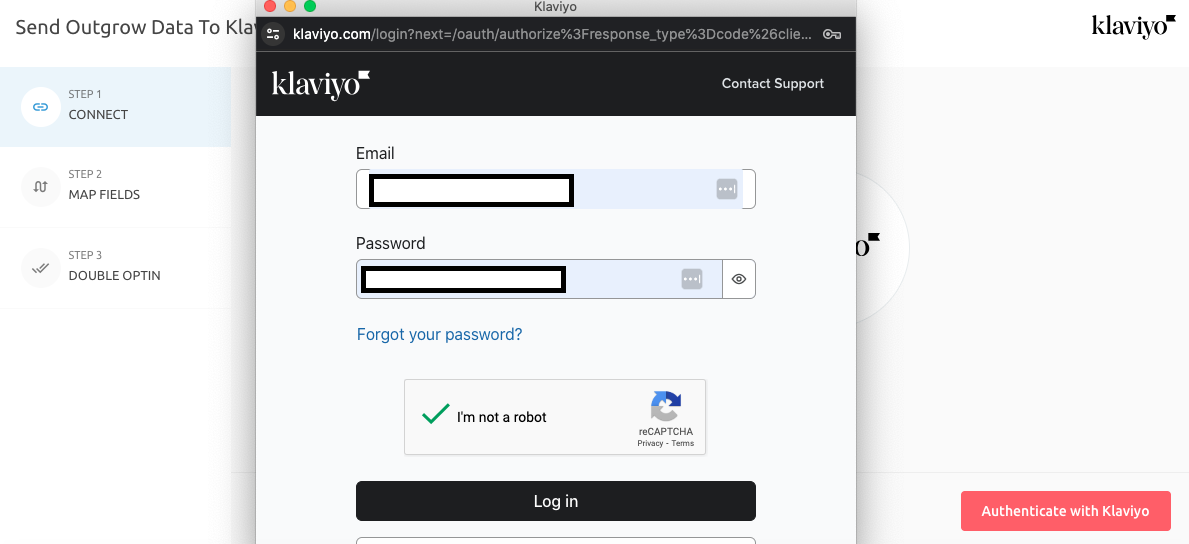
Task: Click the Step 1 Connect link icon
Action: tap(41, 105)
